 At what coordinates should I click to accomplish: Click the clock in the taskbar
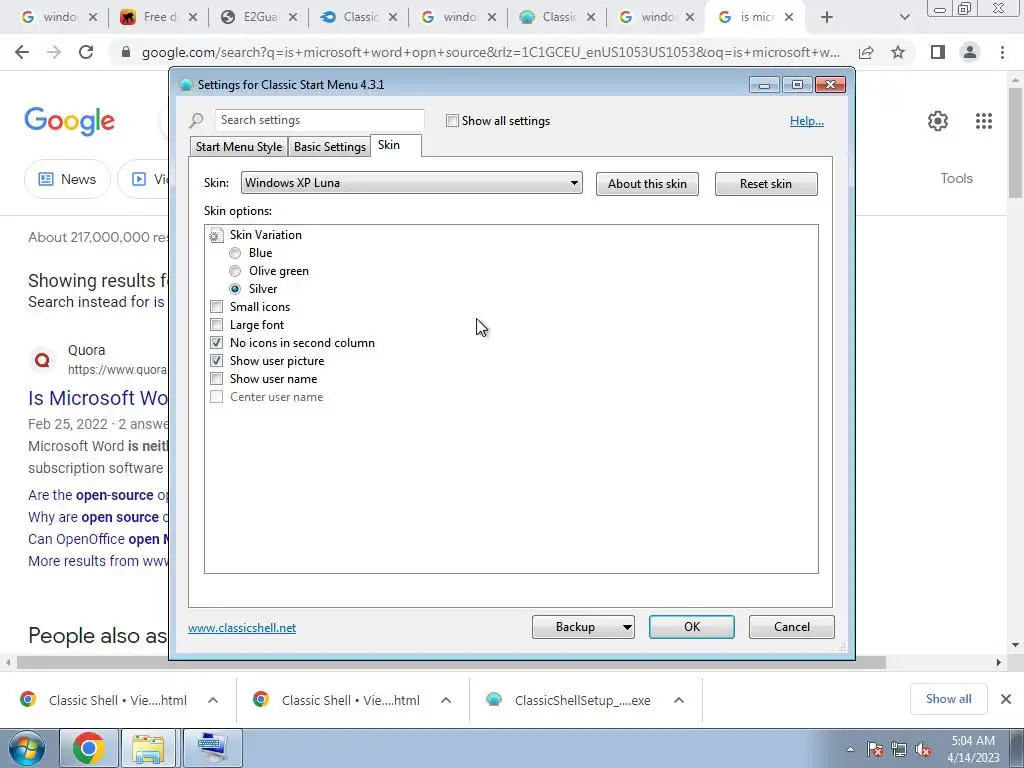click(x=974, y=749)
